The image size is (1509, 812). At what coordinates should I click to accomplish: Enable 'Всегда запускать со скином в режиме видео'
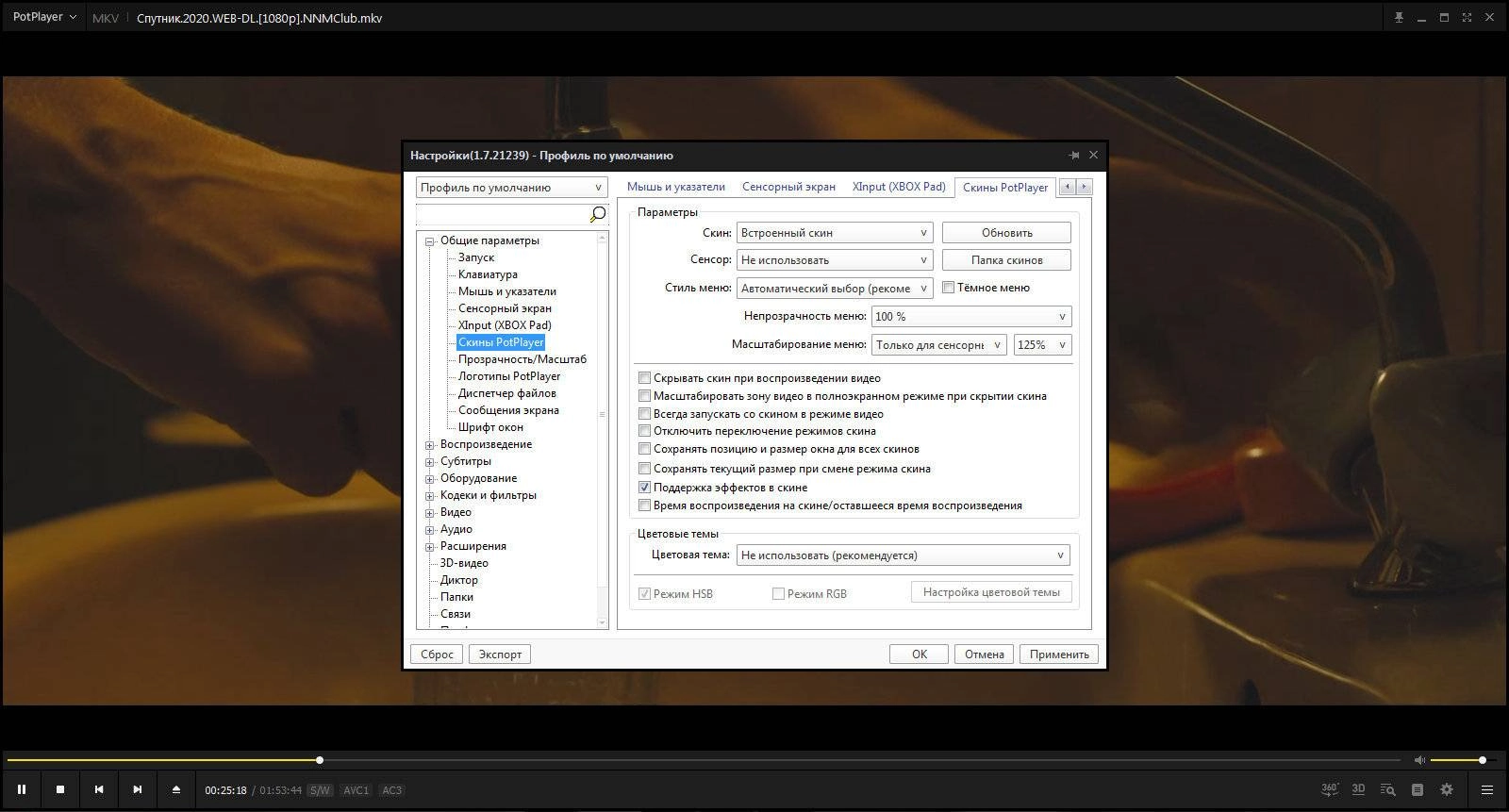click(645, 414)
